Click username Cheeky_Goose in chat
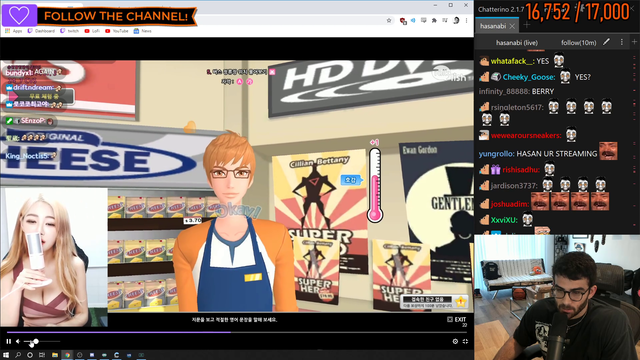 [x=529, y=77]
